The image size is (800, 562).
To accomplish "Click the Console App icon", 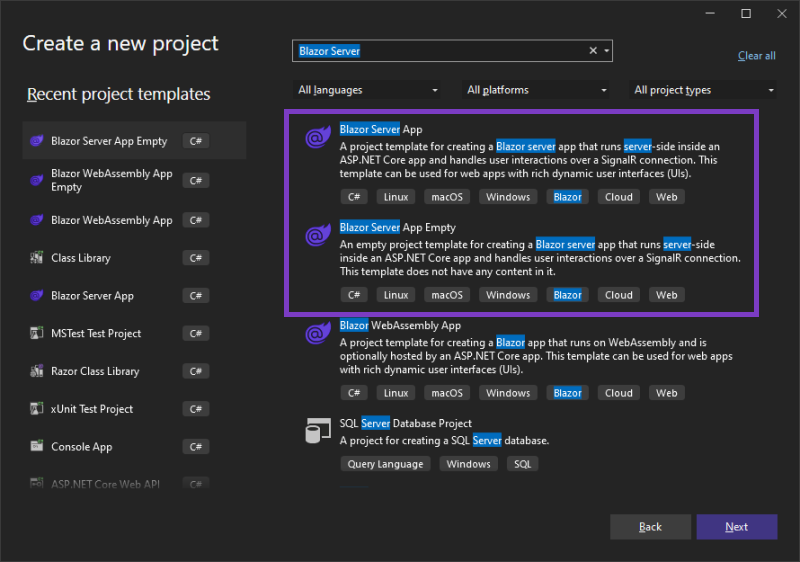I will pyautogui.click(x=37, y=446).
